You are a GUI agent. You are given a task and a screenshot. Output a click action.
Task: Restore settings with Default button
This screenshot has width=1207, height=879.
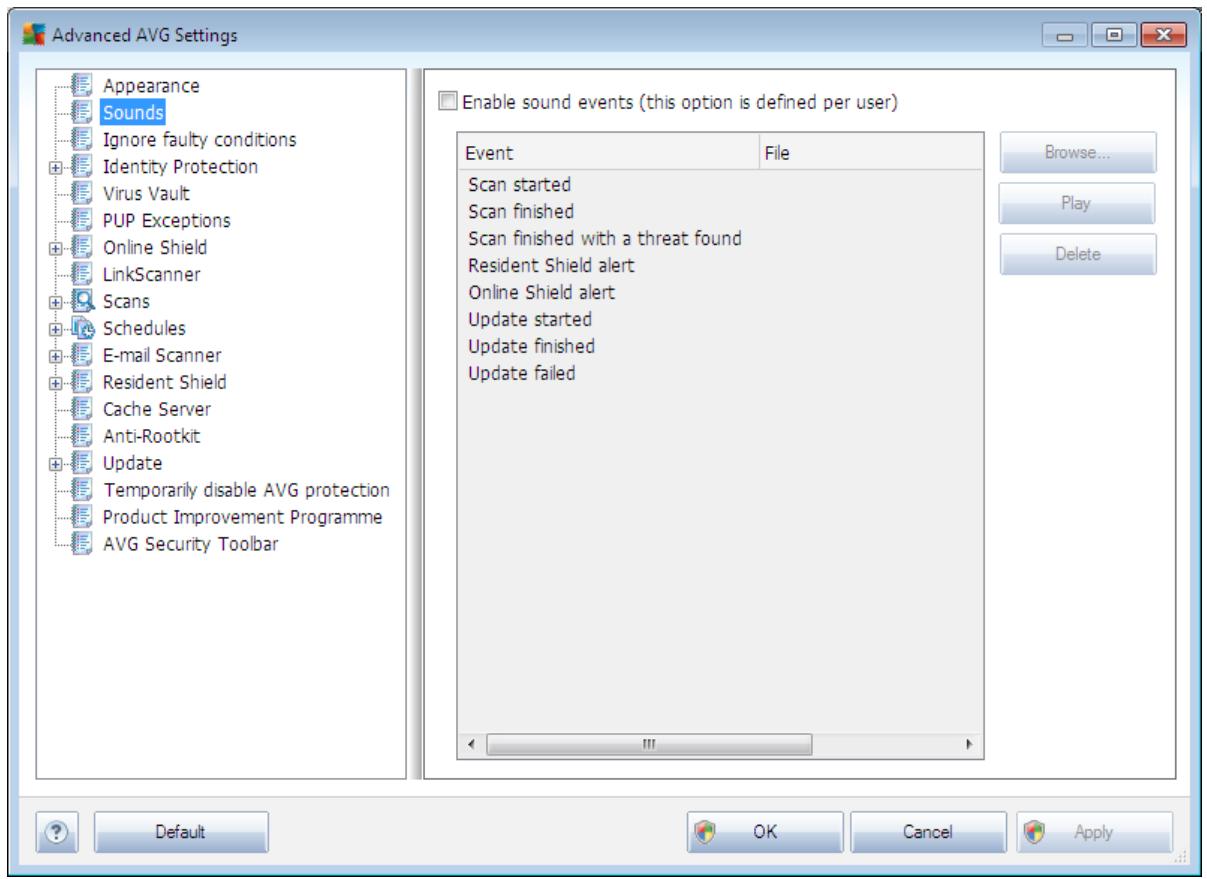181,831
